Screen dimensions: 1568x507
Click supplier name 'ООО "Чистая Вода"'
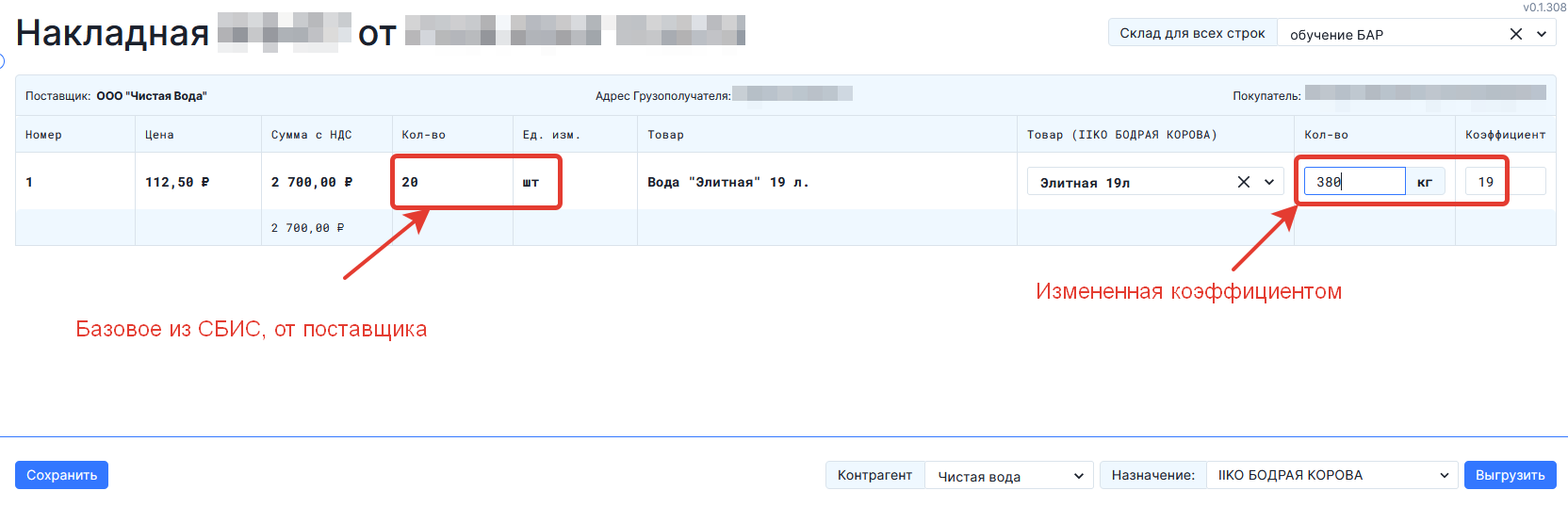[152, 96]
